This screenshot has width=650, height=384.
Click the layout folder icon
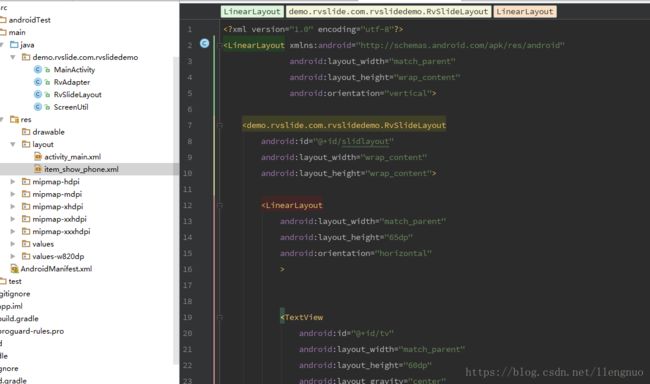[x=26, y=144]
